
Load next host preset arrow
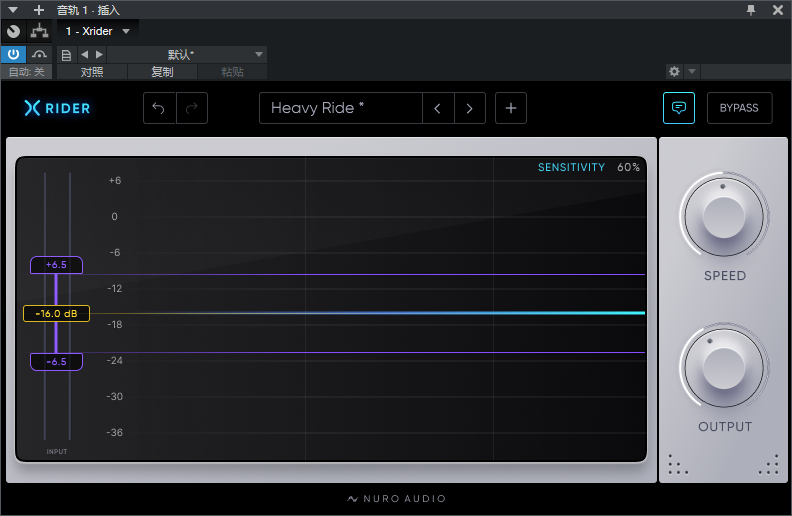tap(100, 55)
